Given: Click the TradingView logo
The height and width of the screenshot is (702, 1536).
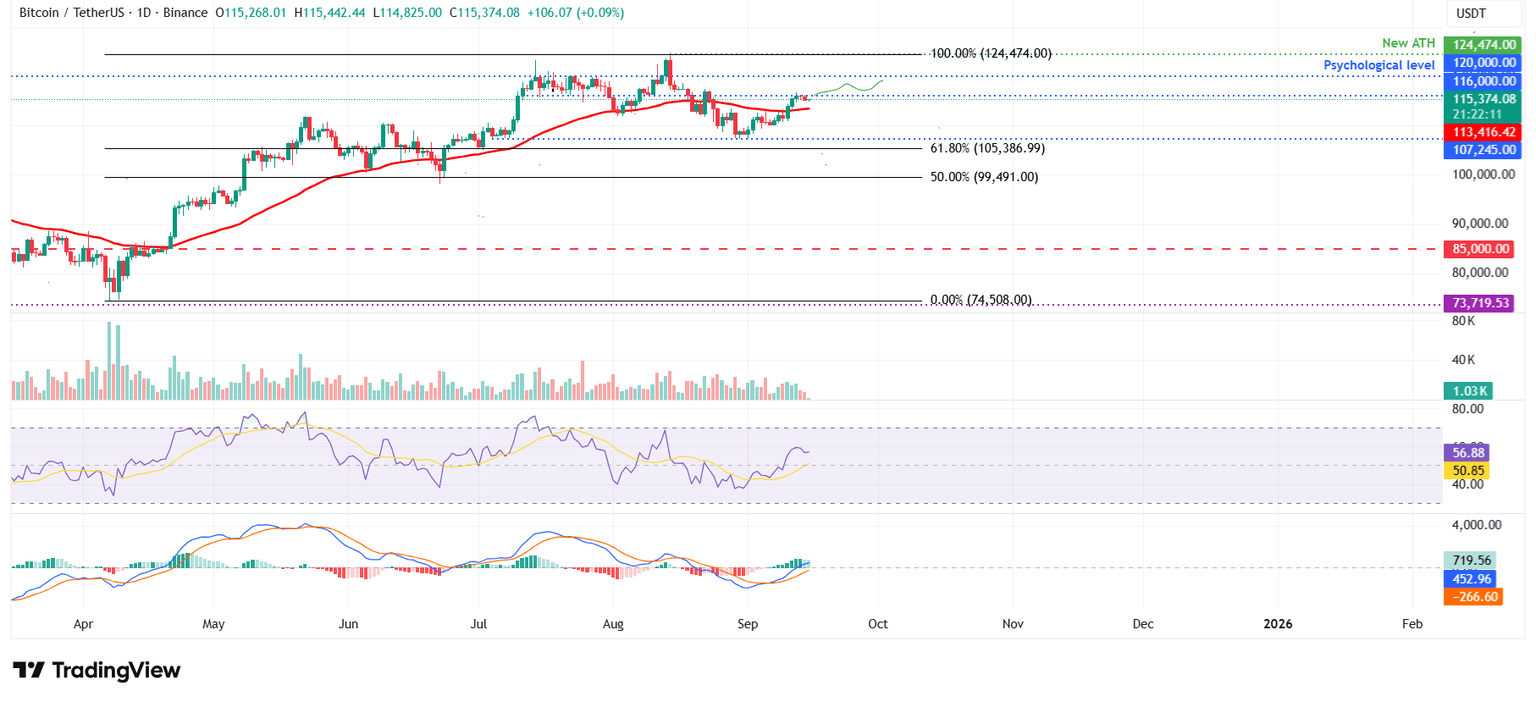Looking at the screenshot, I should pyautogui.click(x=94, y=670).
